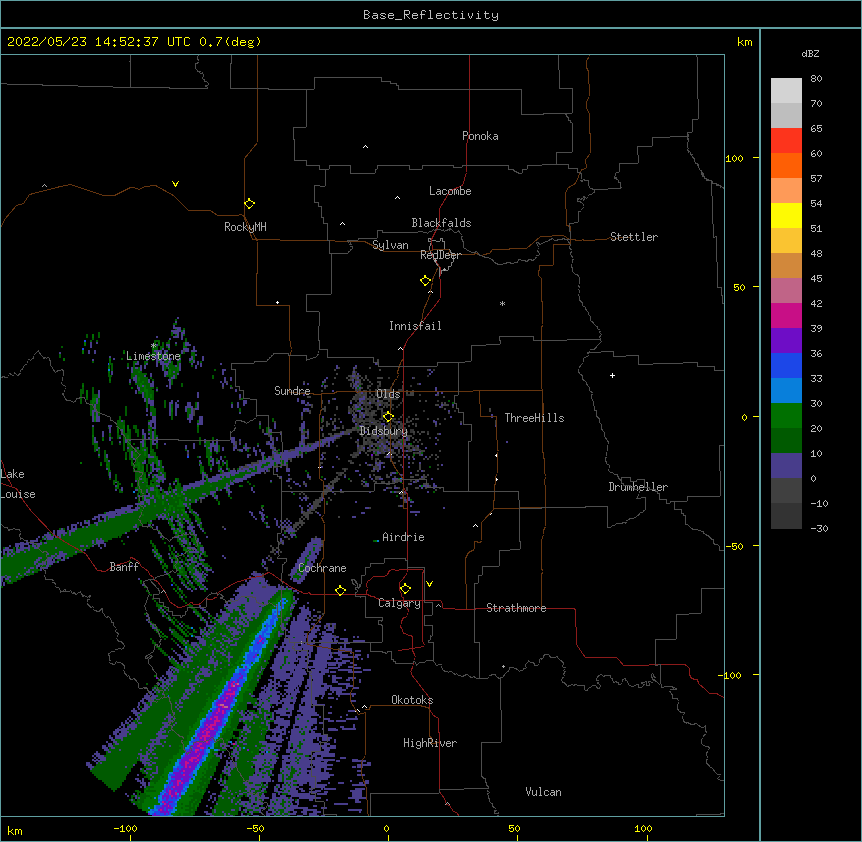The width and height of the screenshot is (862, 842).
Task: Click the Okotoks town label
Action: [x=412, y=700]
